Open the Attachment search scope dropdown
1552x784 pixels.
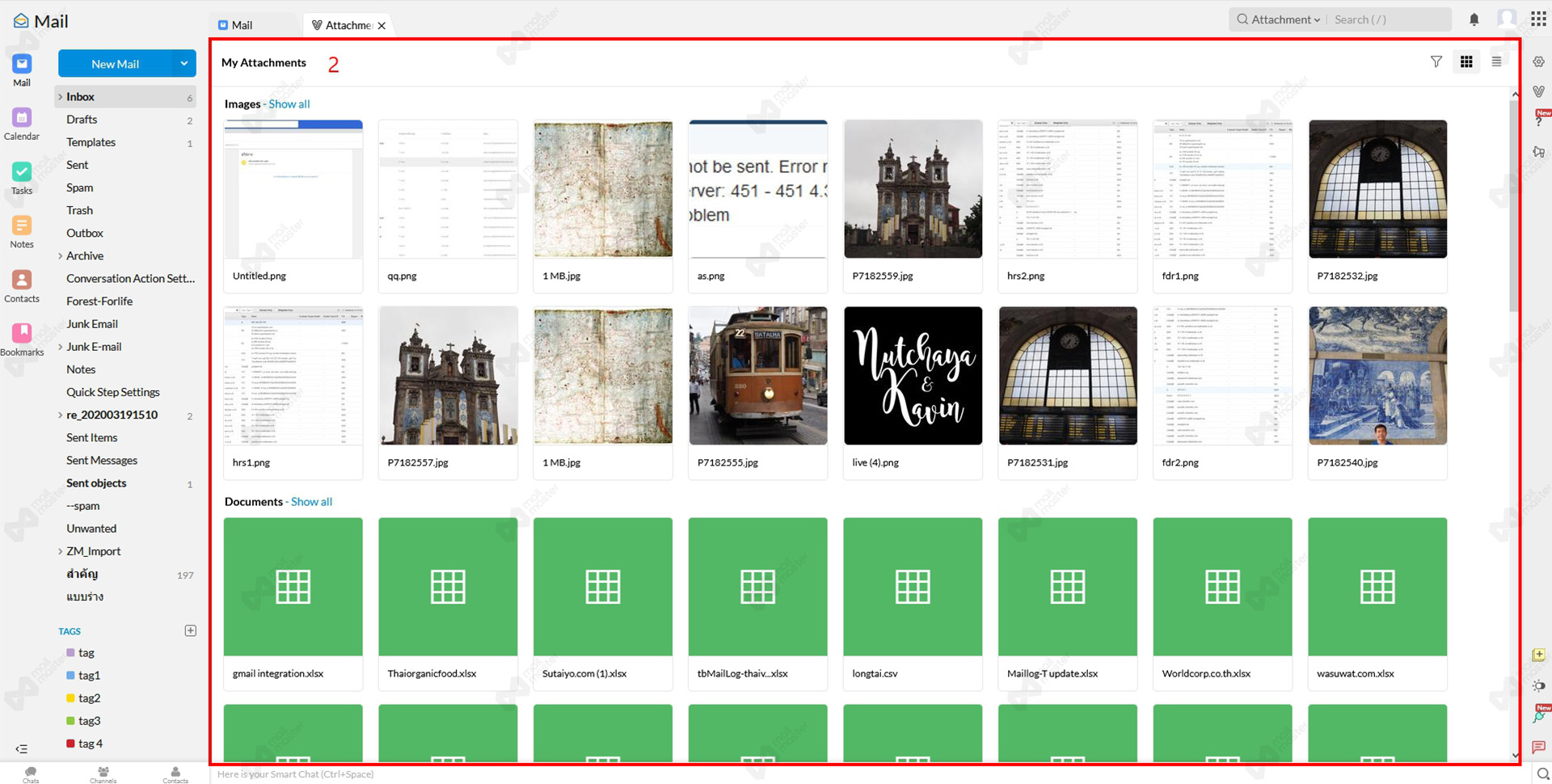click(1285, 19)
